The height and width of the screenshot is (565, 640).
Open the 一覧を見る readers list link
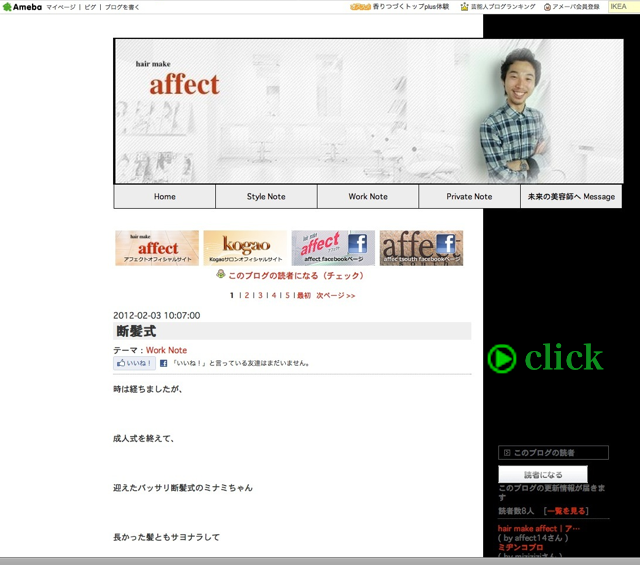pyautogui.click(x=566, y=510)
